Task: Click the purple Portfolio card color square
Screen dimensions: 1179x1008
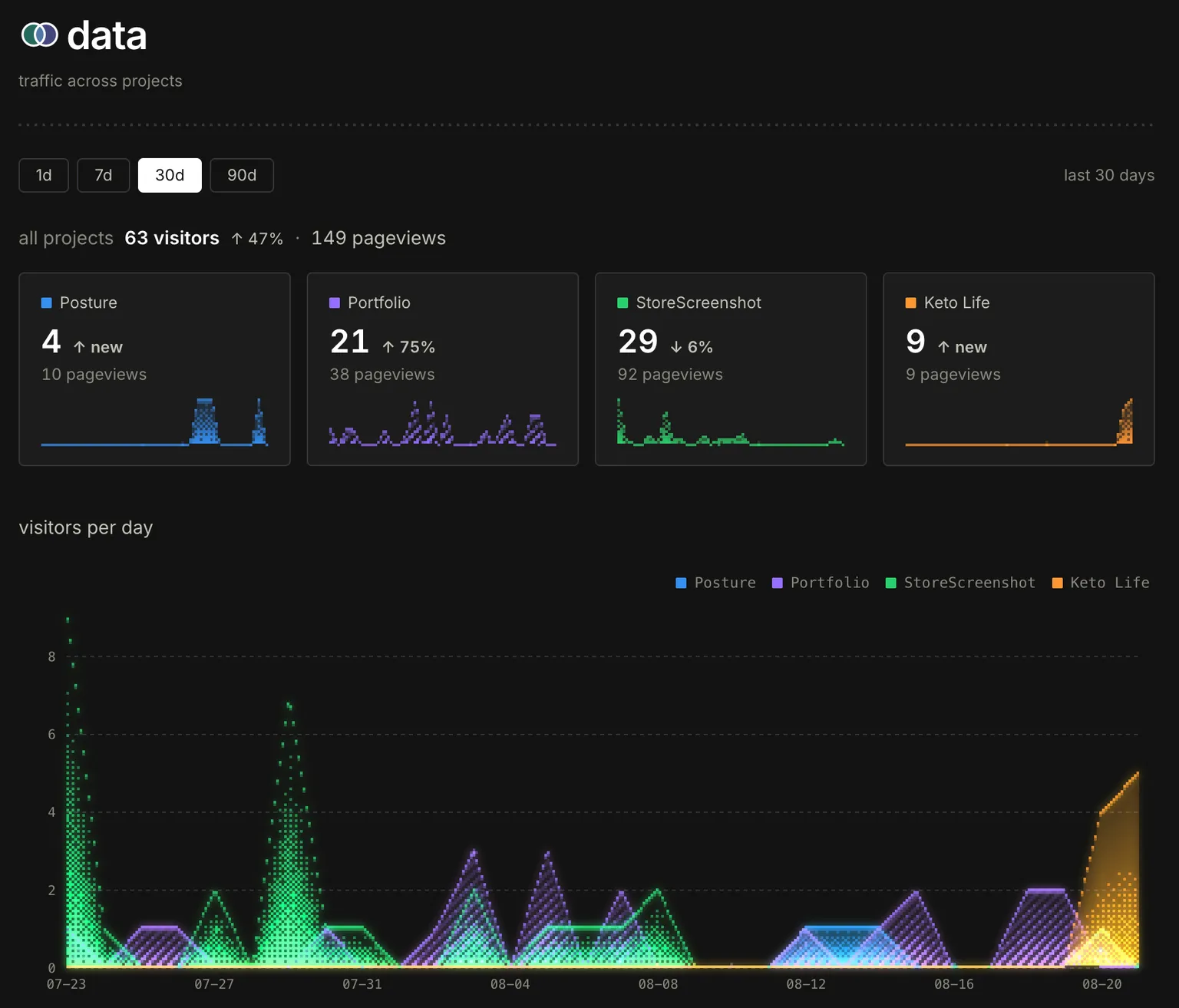Action: coord(334,302)
